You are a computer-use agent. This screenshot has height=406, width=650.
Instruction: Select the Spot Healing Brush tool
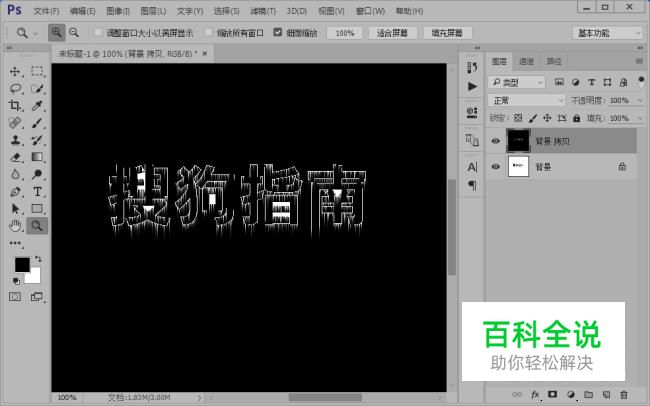(15, 123)
